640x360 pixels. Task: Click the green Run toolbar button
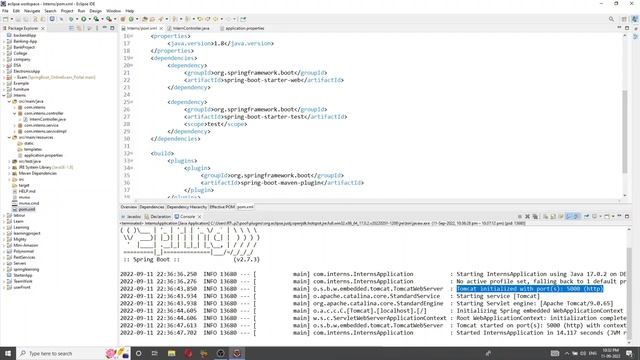pos(84,19)
